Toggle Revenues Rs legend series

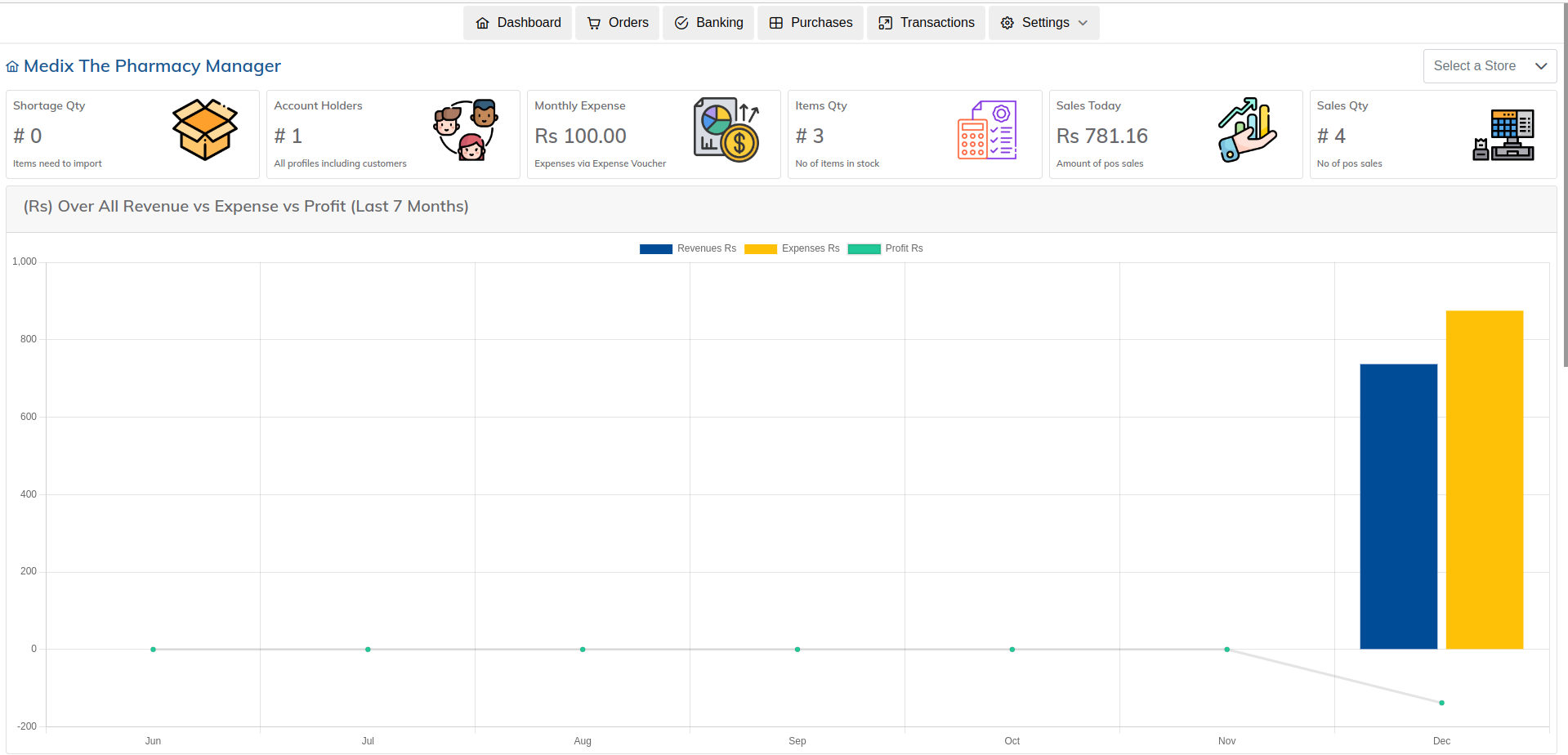(x=688, y=248)
